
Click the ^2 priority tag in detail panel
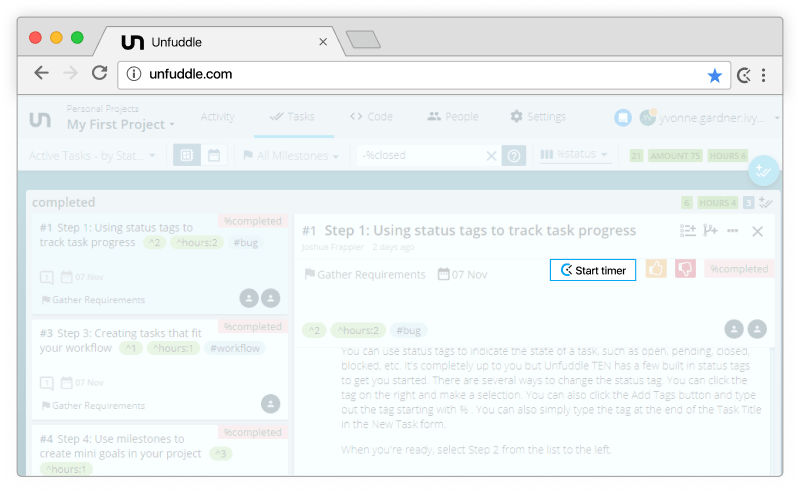pyautogui.click(x=314, y=330)
